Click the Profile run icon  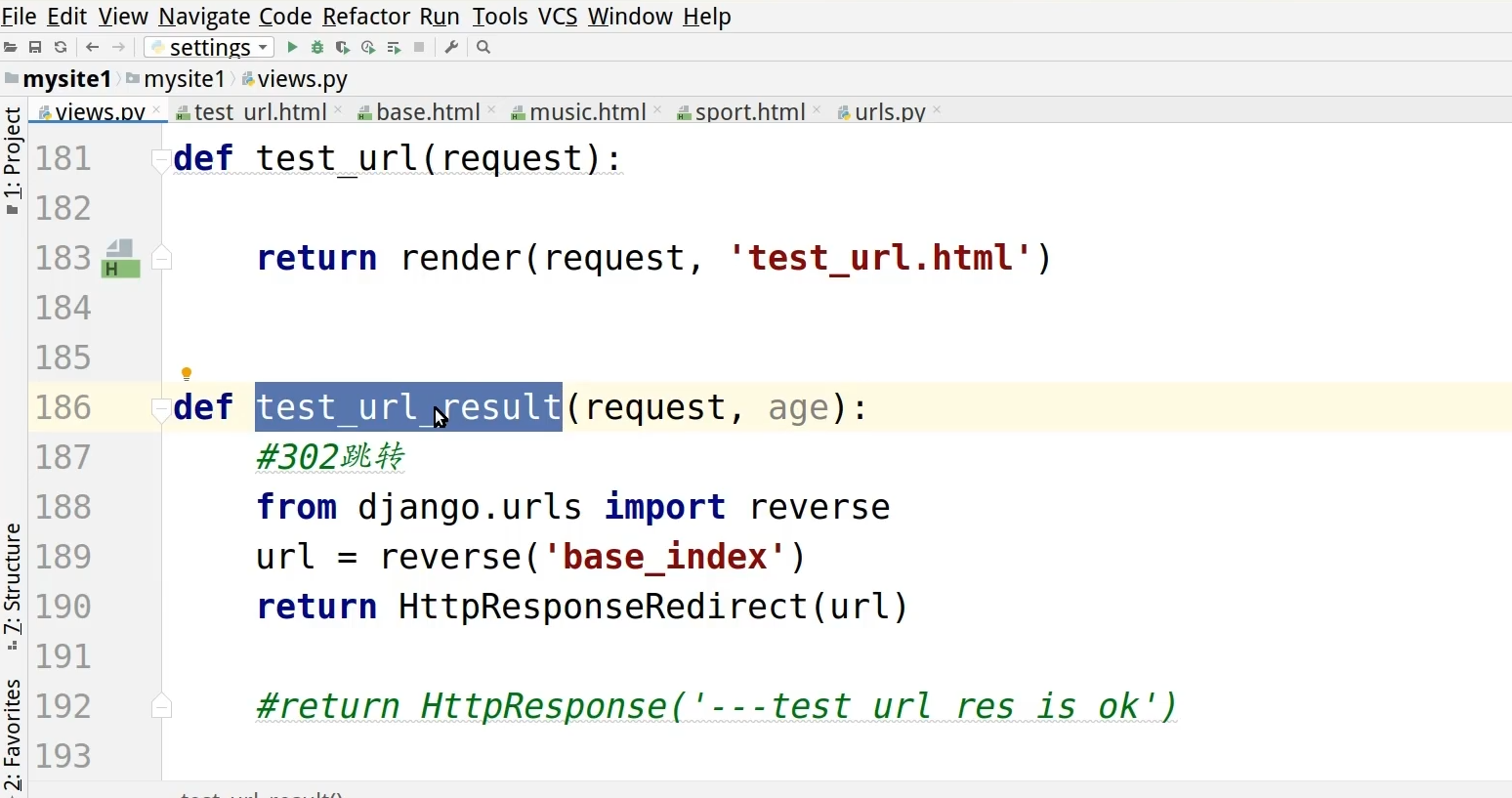[368, 47]
